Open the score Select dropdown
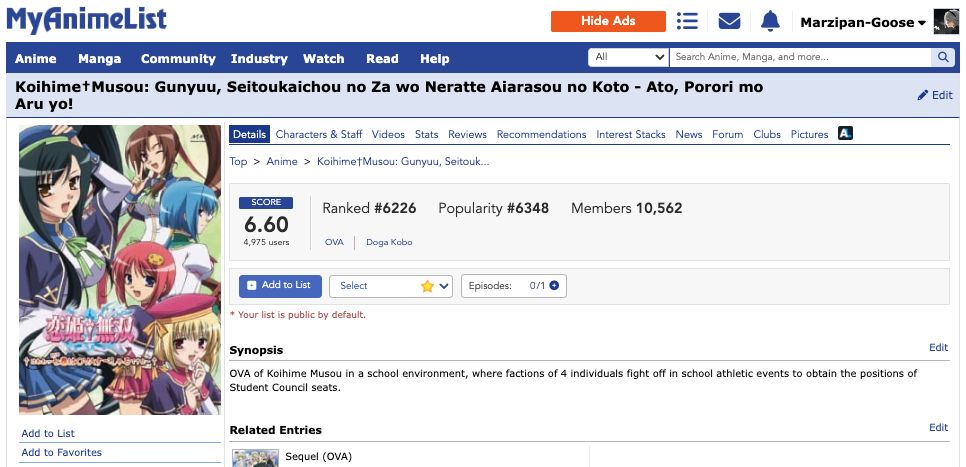The height and width of the screenshot is (467, 966). point(391,286)
